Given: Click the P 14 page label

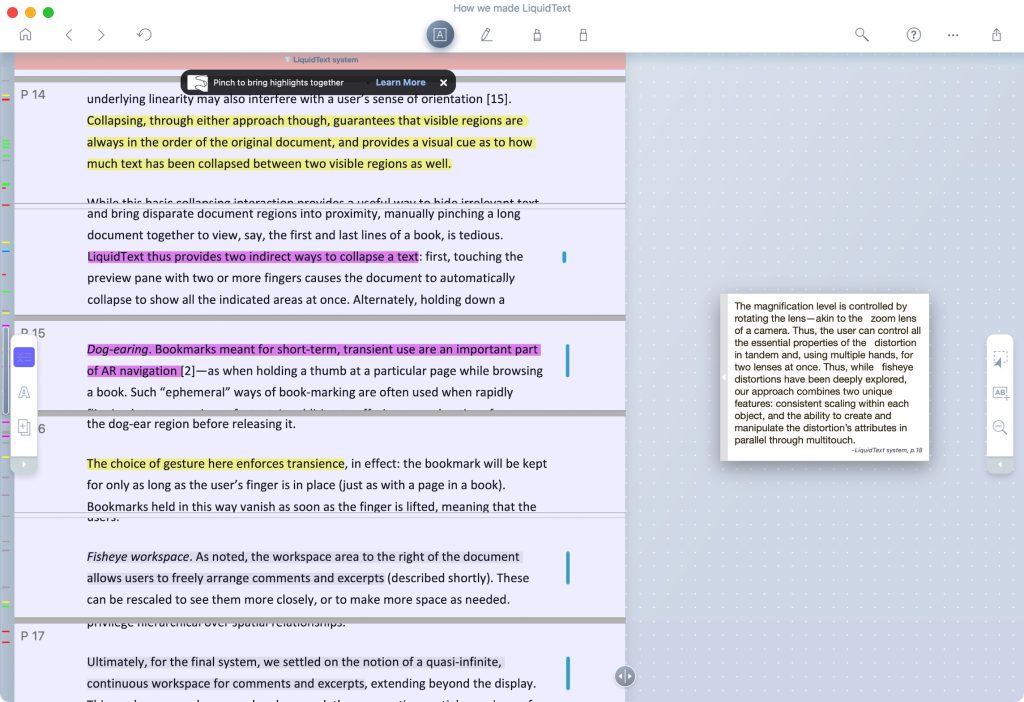Looking at the screenshot, I should click(33, 95).
